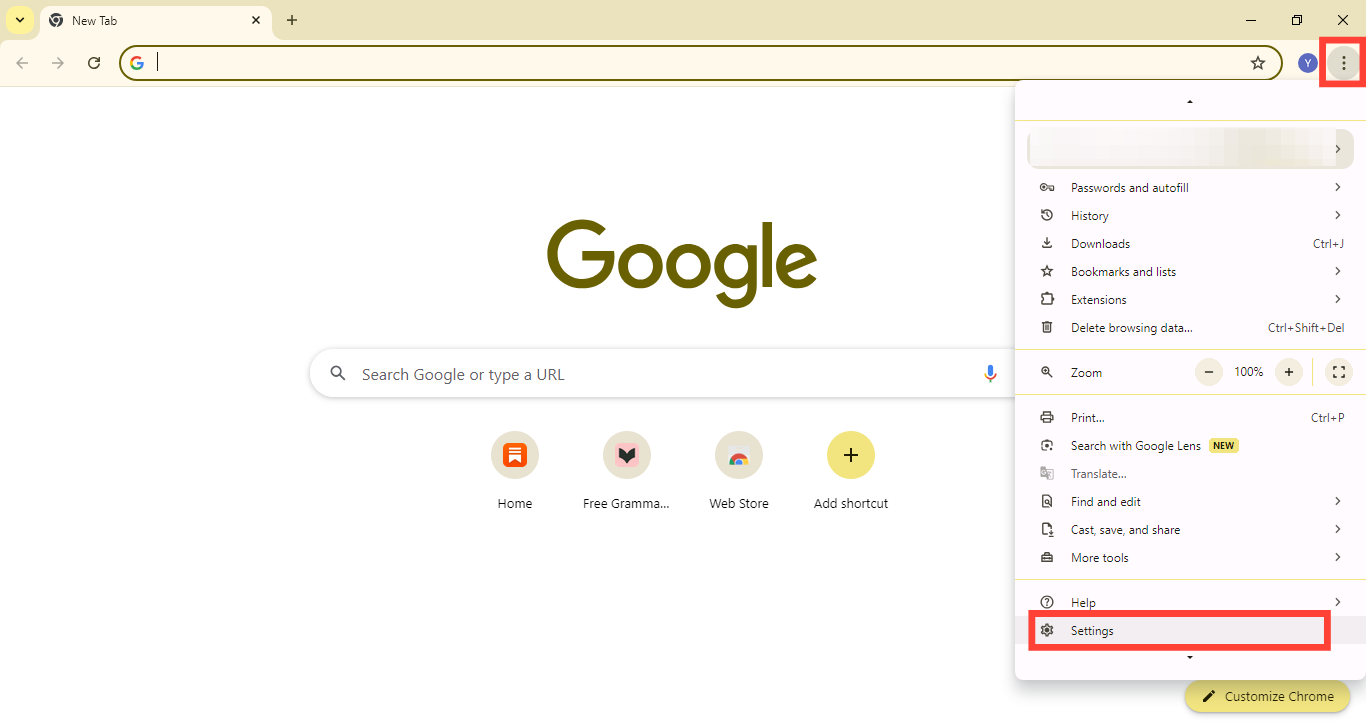Minimize the Chrome window
The height and width of the screenshot is (728, 1366).
[1251, 20]
